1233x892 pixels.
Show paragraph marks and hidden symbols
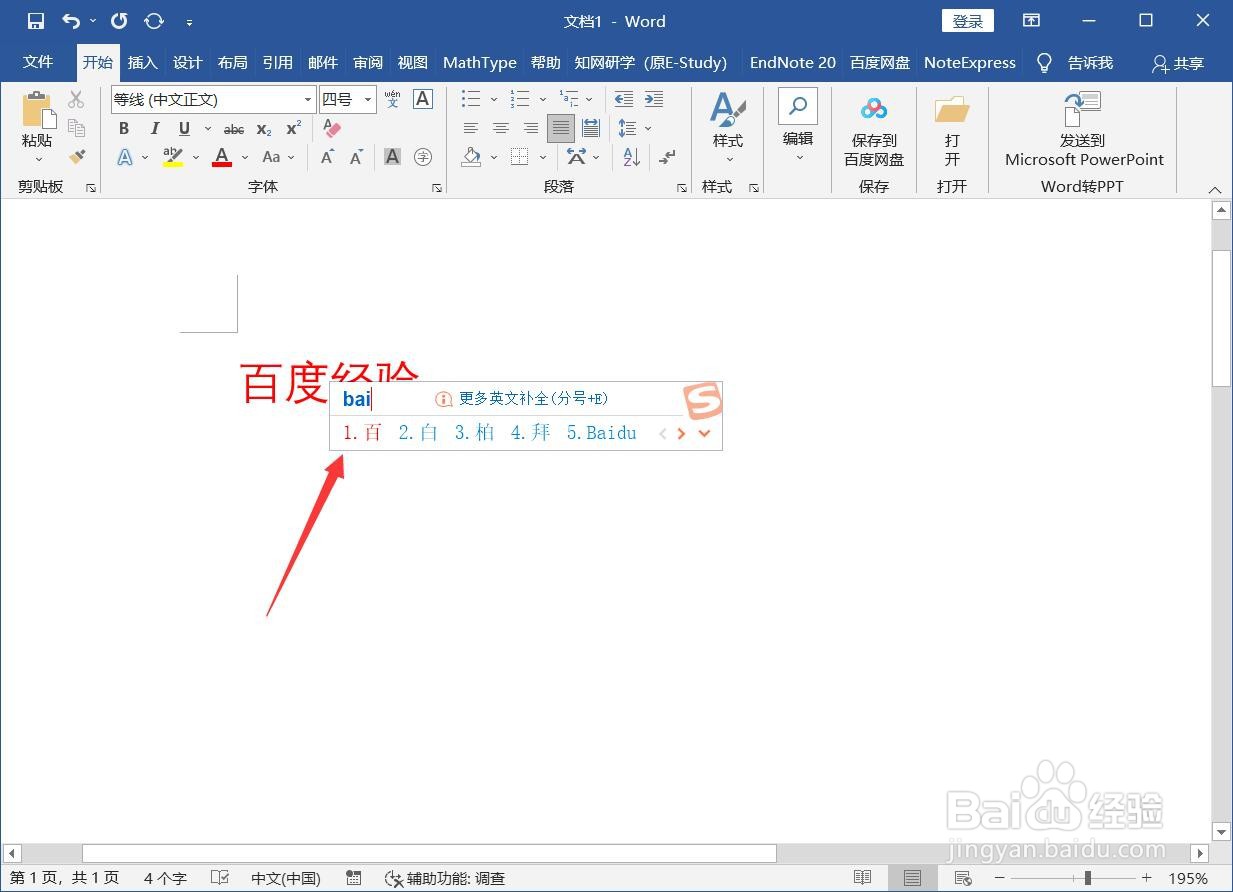tap(667, 157)
